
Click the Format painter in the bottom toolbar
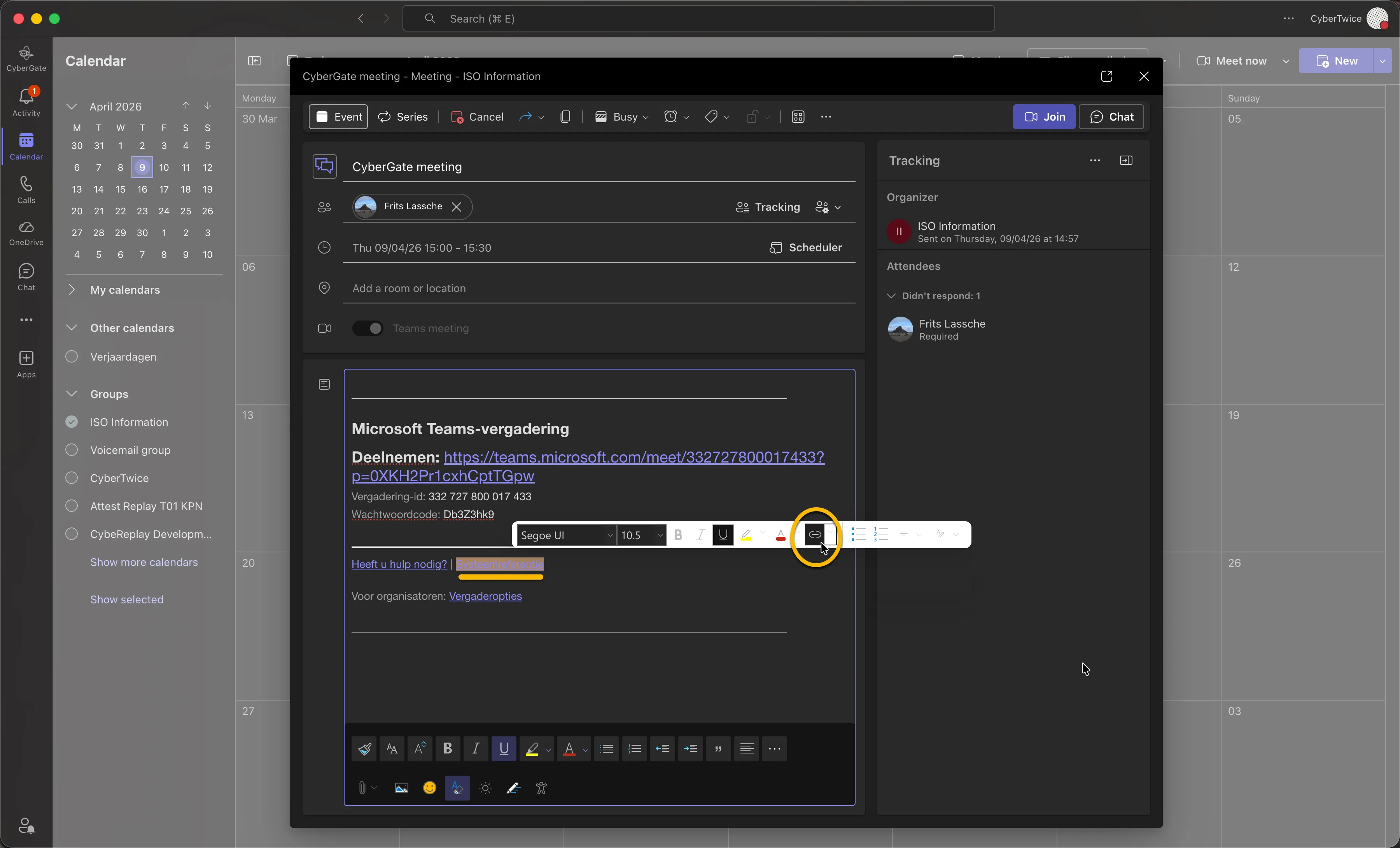(x=365, y=748)
